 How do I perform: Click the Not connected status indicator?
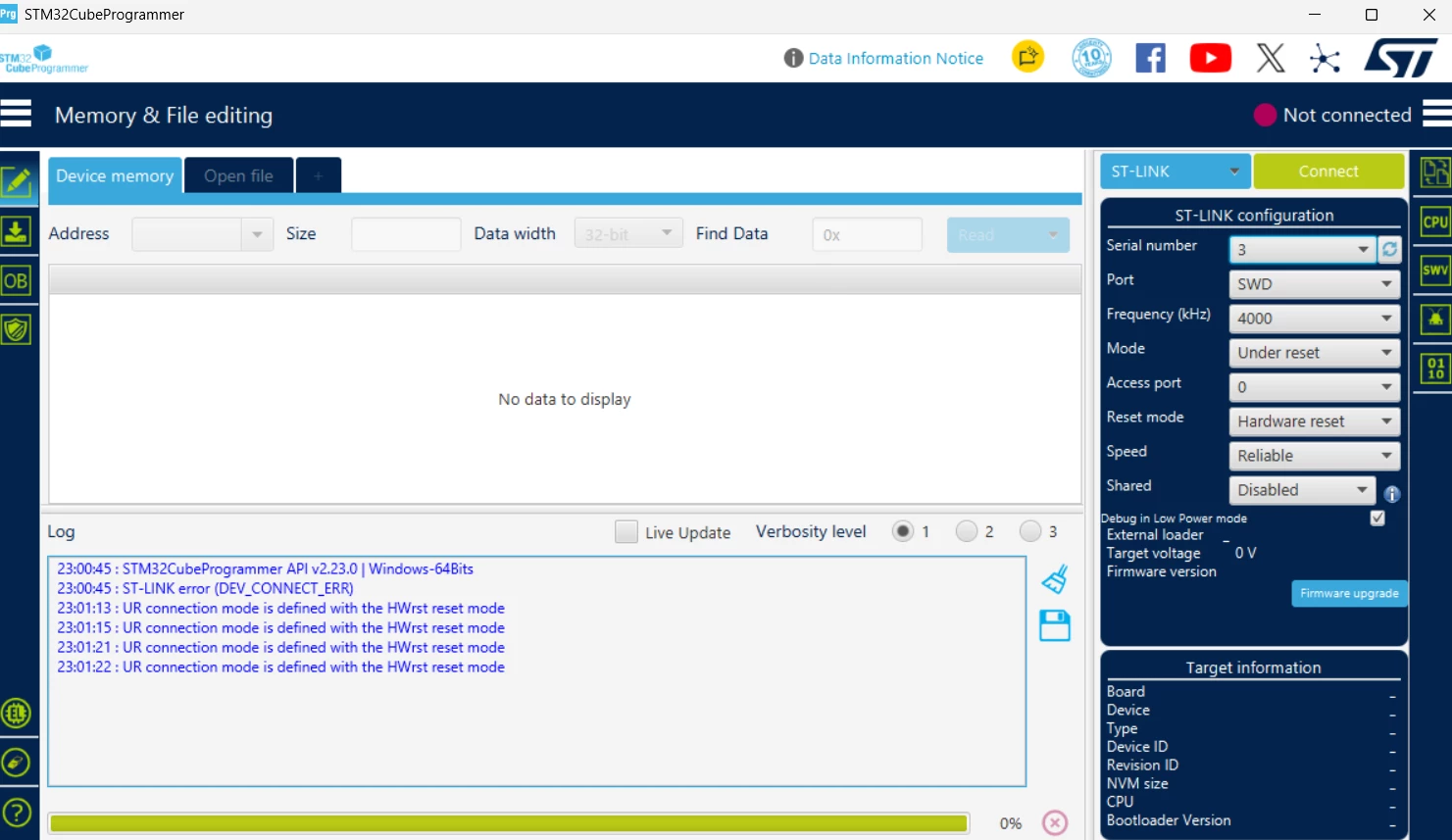click(x=1332, y=115)
